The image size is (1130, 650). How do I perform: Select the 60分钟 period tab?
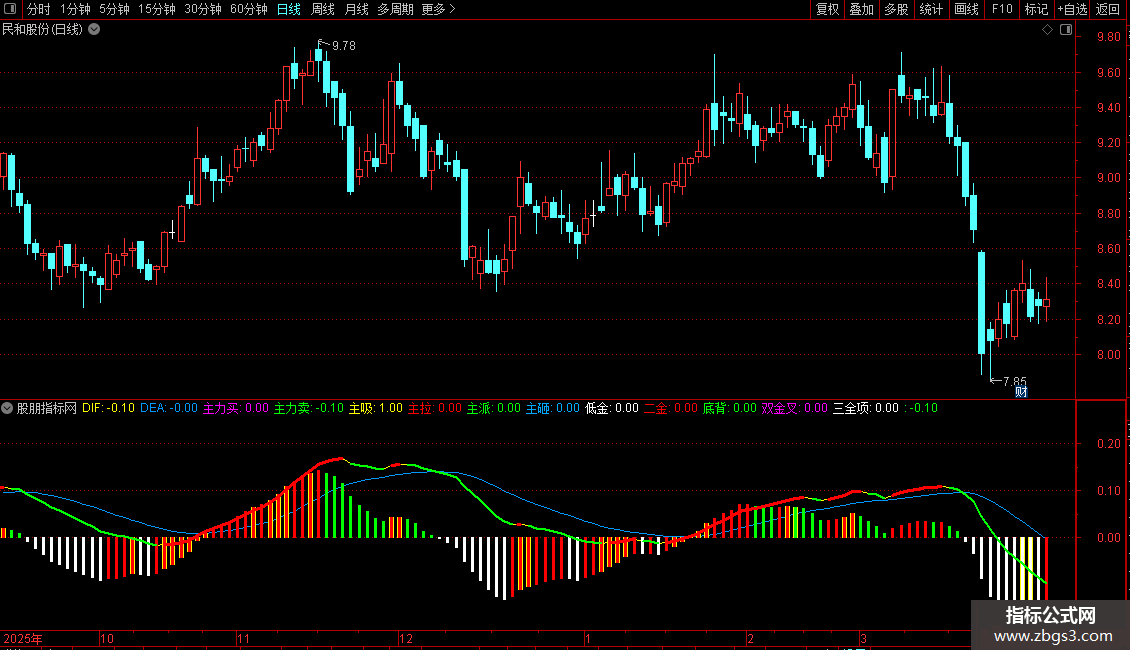point(249,9)
